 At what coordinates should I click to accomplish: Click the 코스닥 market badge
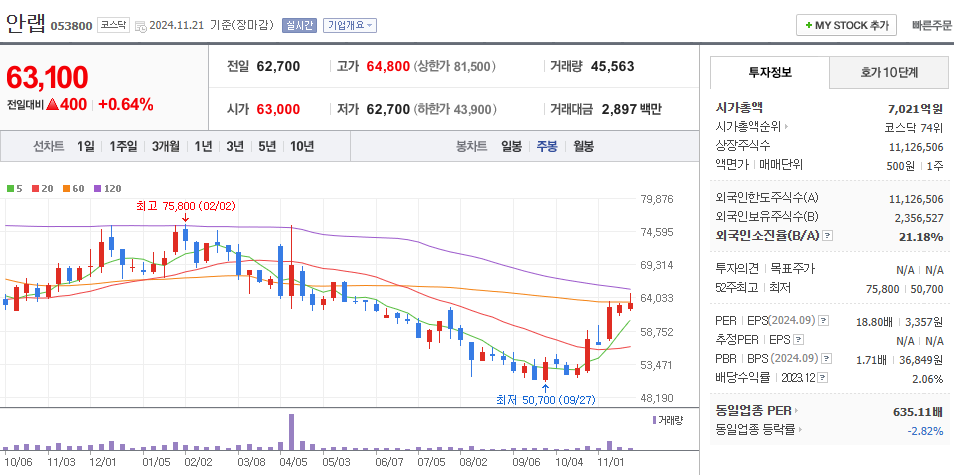coord(113,25)
